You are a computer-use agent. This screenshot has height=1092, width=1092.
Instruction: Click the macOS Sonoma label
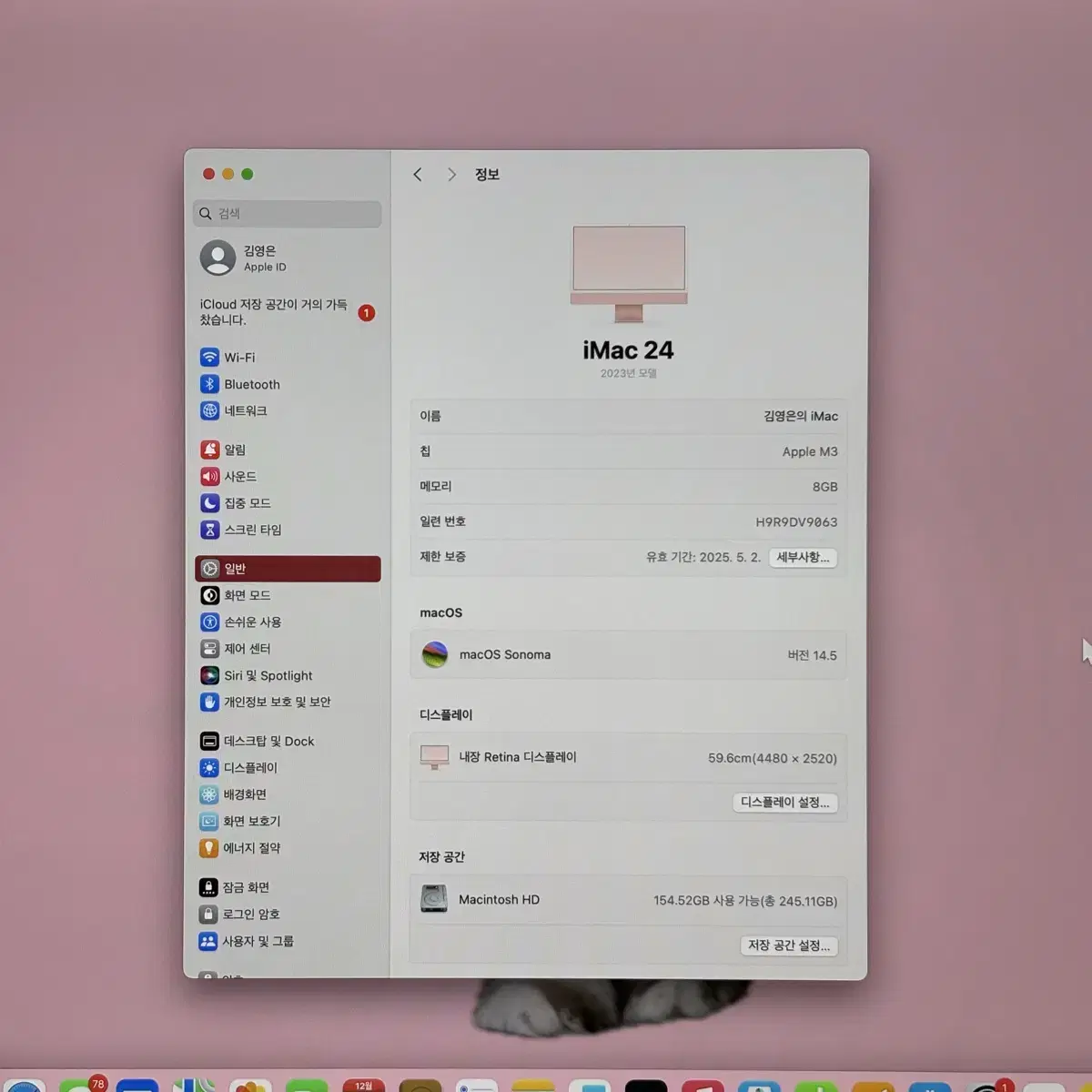coord(505,654)
